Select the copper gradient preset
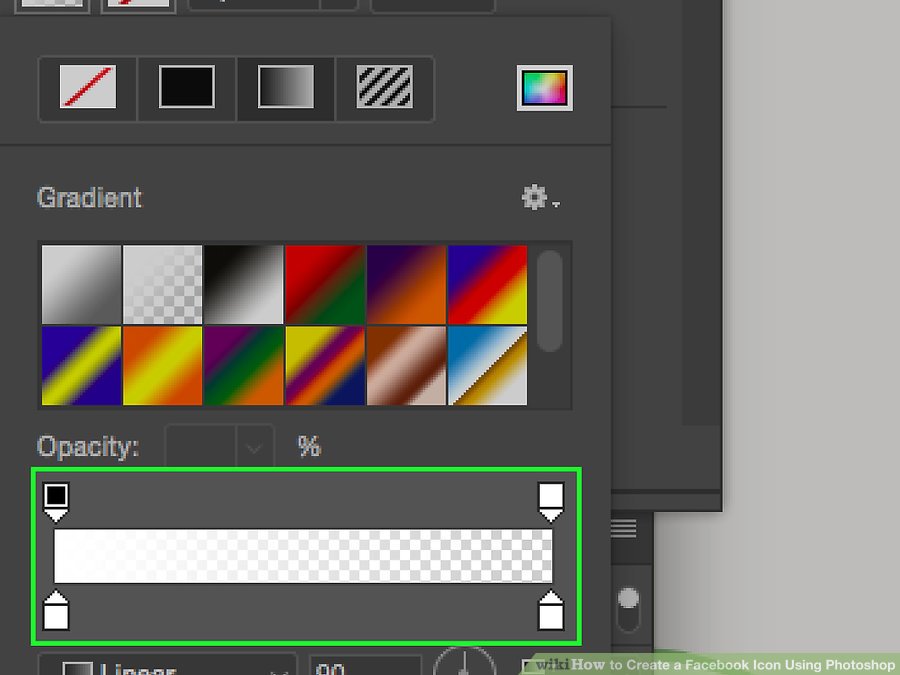 [x=406, y=365]
